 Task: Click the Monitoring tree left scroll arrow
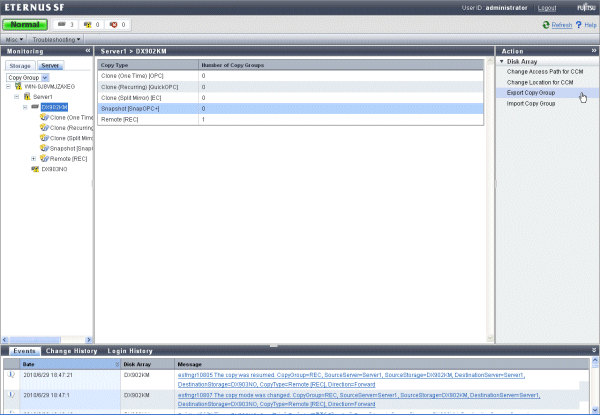(x=5, y=340)
